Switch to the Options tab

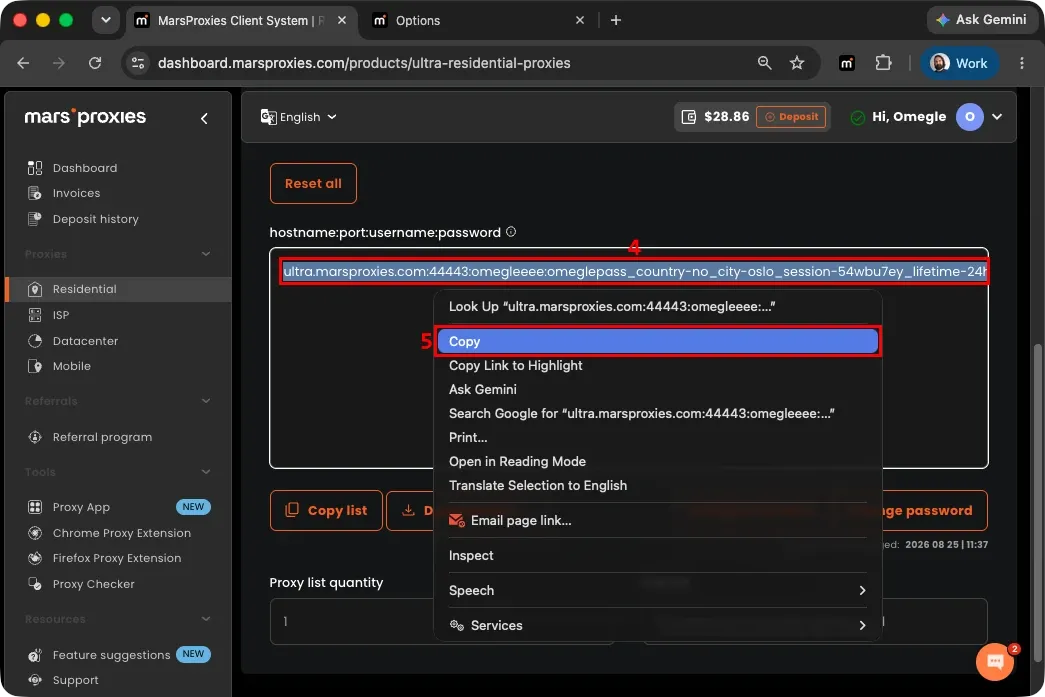[x=475, y=21]
